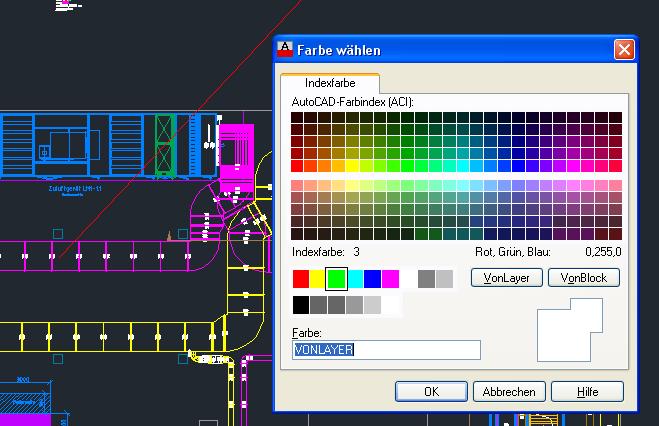Pick the white swatch ending the grayscale row
The height and width of the screenshot is (426, 659).
[x=391, y=305]
